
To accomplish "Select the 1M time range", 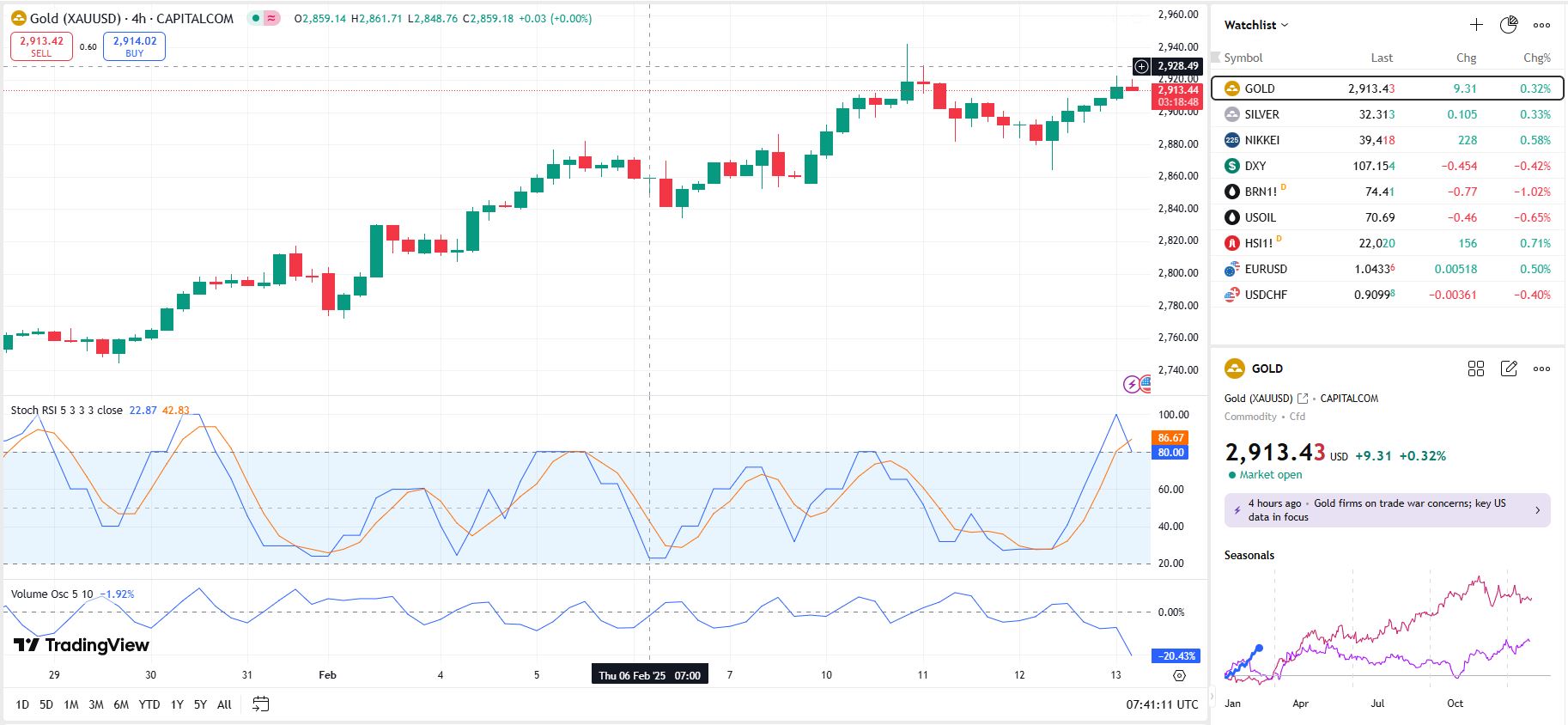I will point(71,704).
